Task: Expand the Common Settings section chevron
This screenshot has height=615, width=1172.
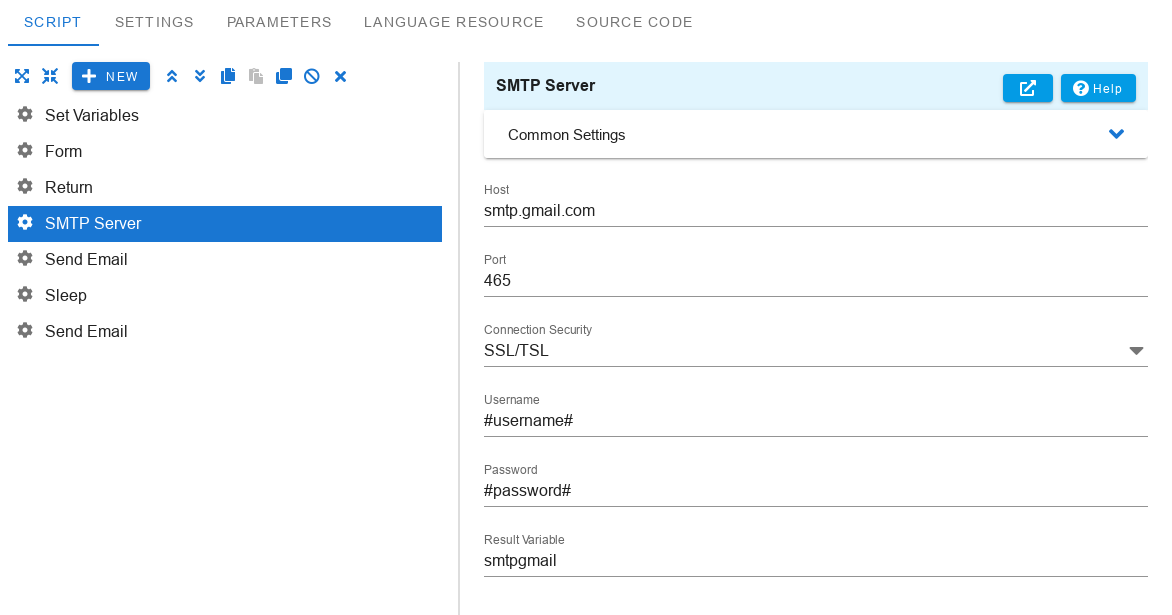Action: (1116, 135)
